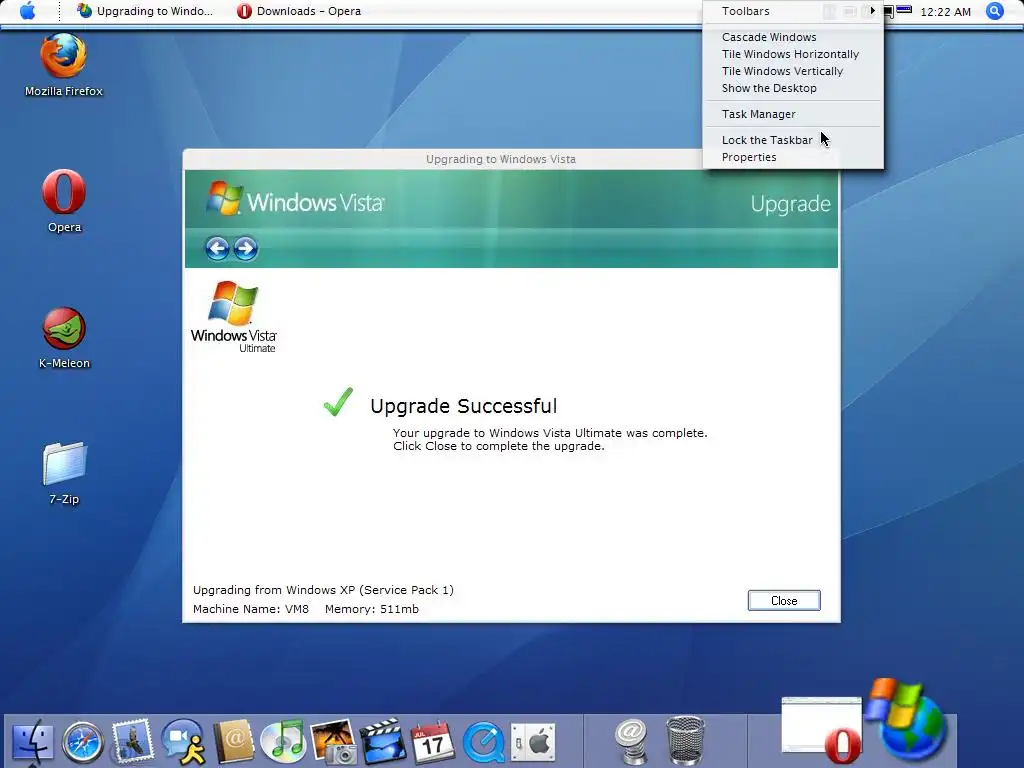
Task: Open the Toolbars submenu
Action: tap(793, 11)
